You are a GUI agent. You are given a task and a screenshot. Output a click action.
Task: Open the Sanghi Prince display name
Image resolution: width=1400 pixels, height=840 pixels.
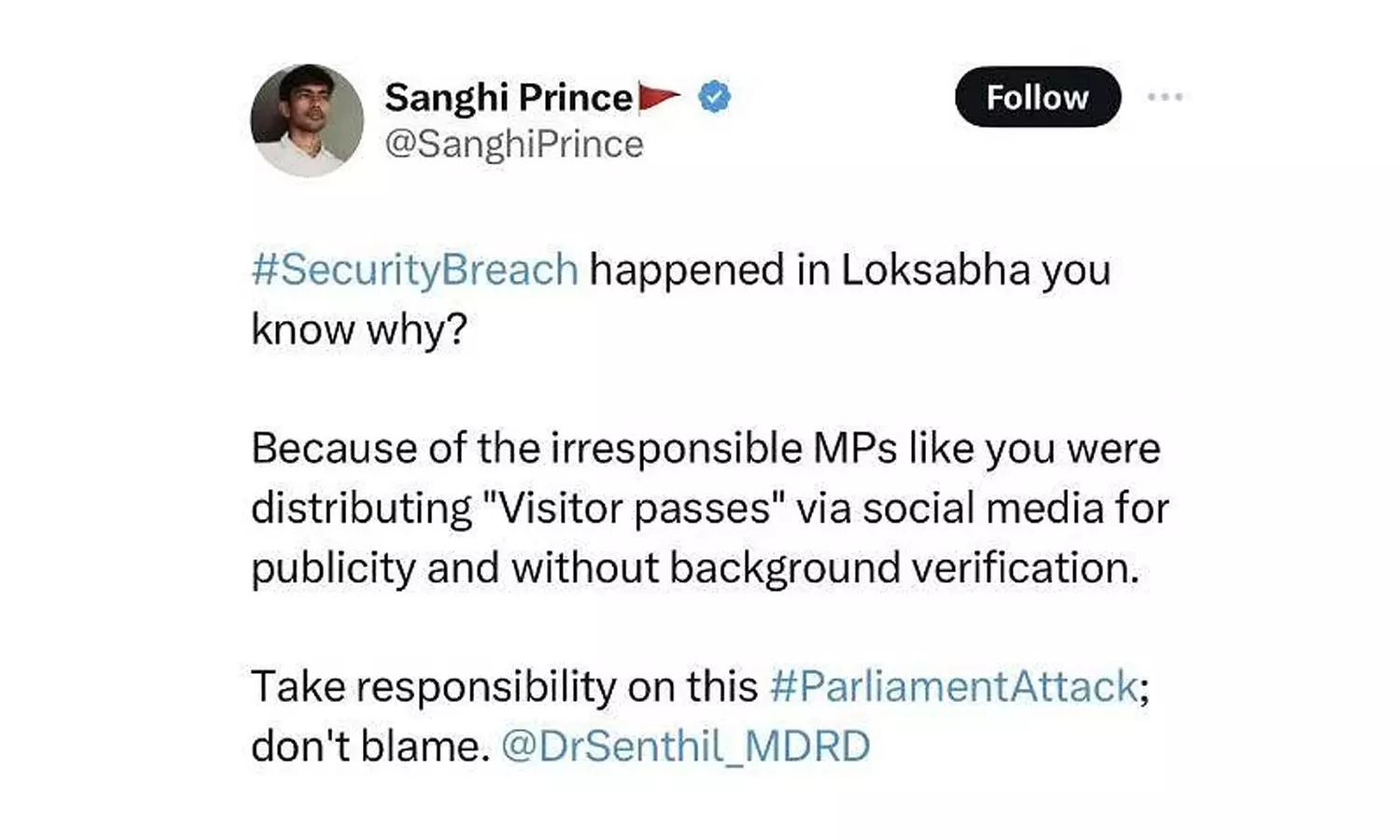pos(508,97)
